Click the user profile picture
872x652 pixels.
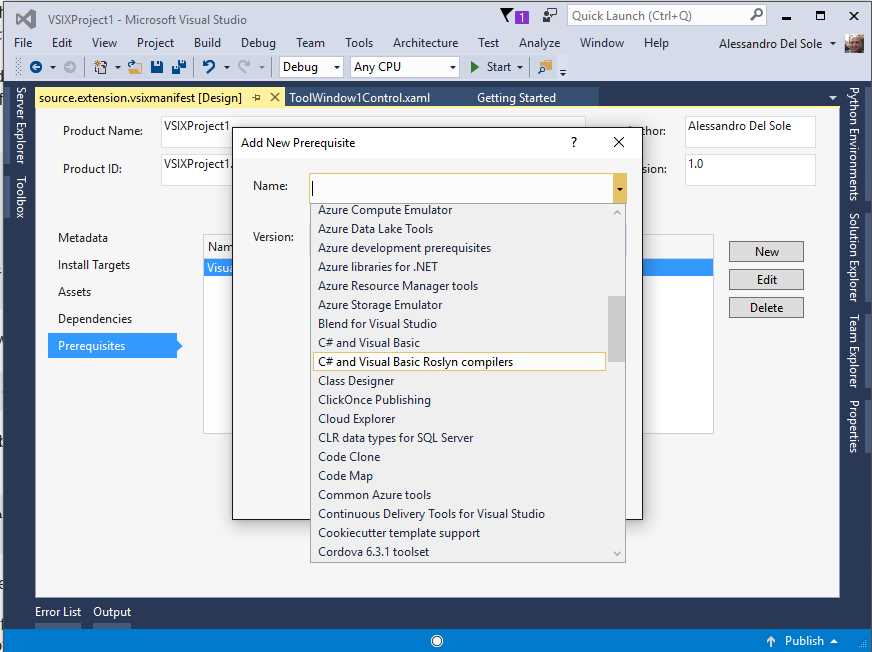pos(854,43)
